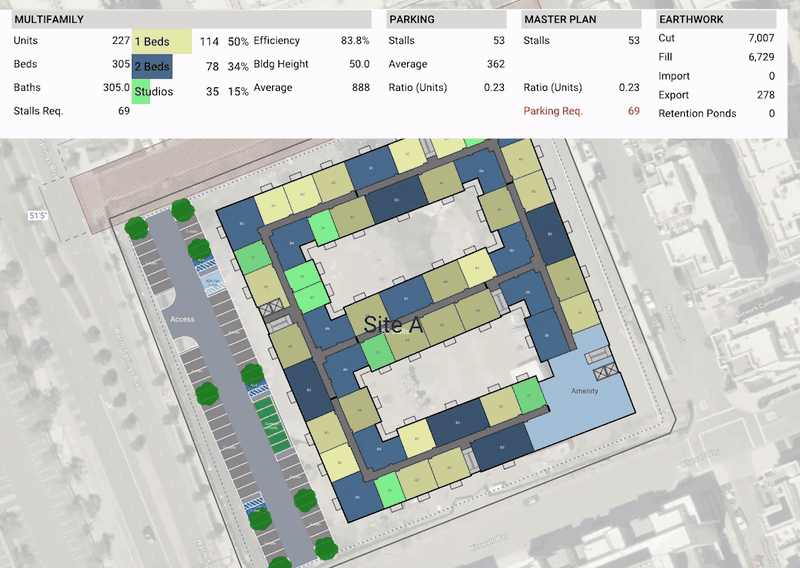Select the 2 Beds blue color swatch
Image resolution: width=800 pixels, height=568 pixels.
click(x=152, y=66)
